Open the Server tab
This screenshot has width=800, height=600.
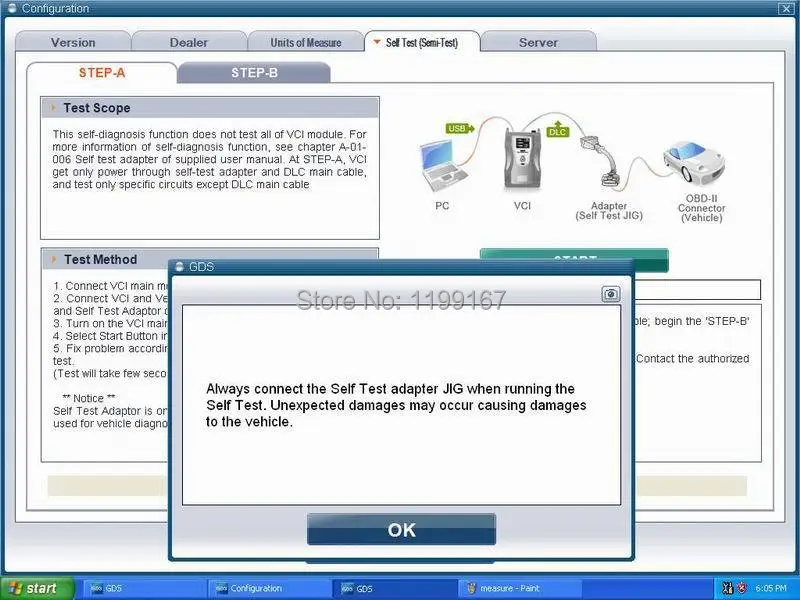(538, 42)
